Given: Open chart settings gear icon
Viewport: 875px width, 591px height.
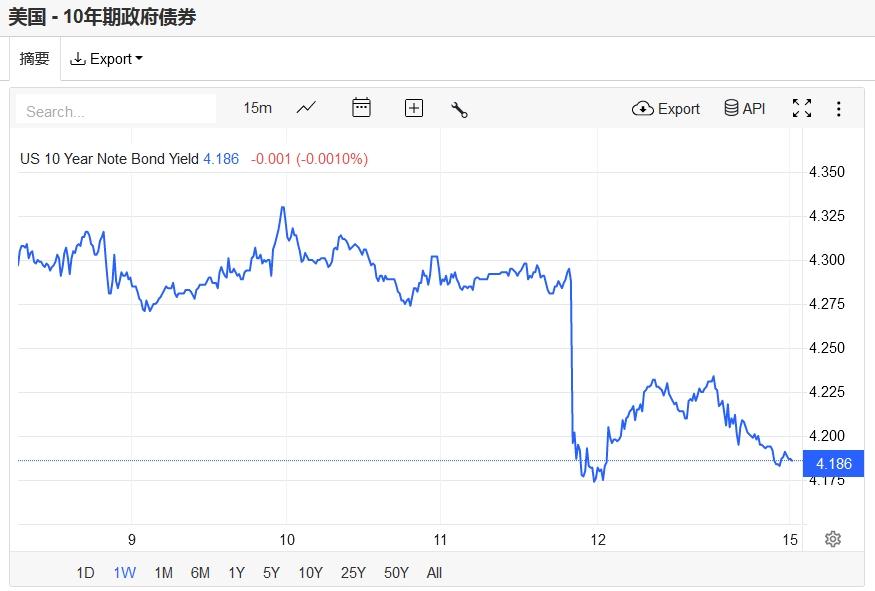Looking at the screenshot, I should (833, 539).
